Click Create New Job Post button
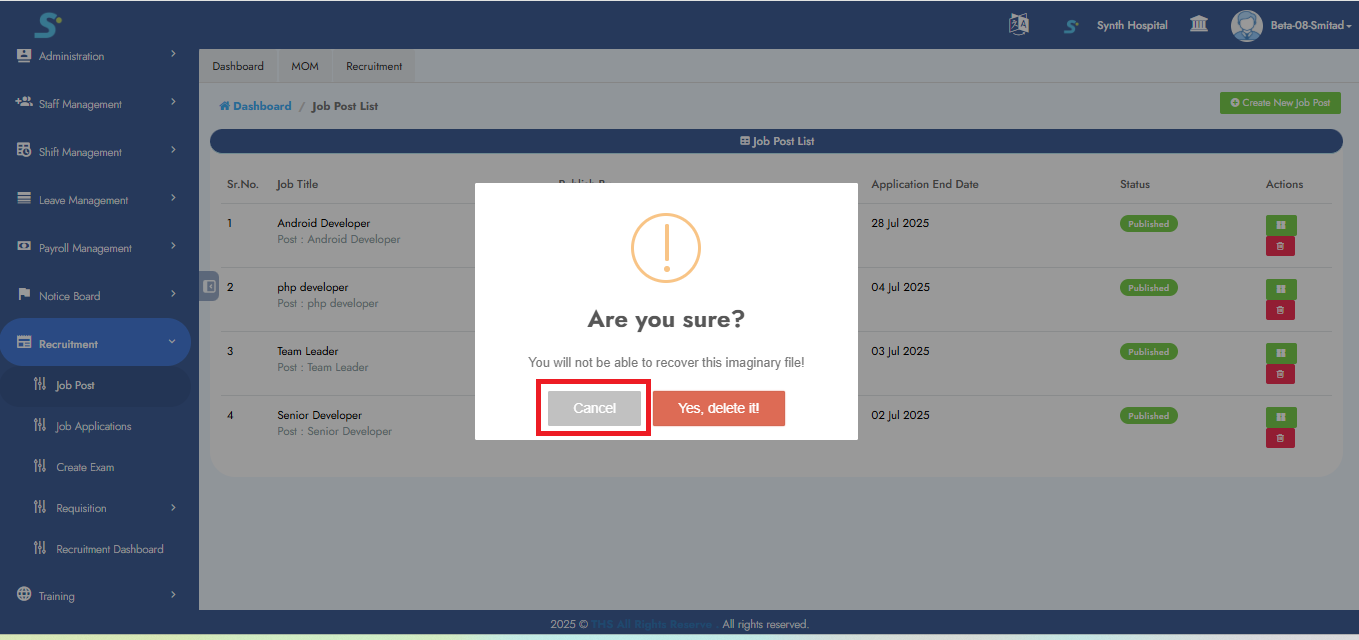 [1279, 103]
